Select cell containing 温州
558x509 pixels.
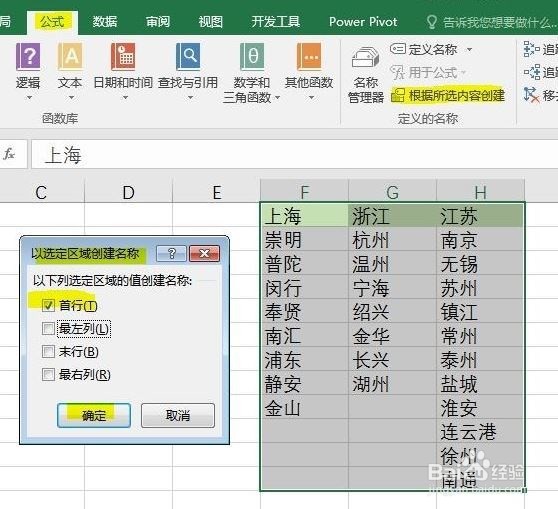point(393,264)
